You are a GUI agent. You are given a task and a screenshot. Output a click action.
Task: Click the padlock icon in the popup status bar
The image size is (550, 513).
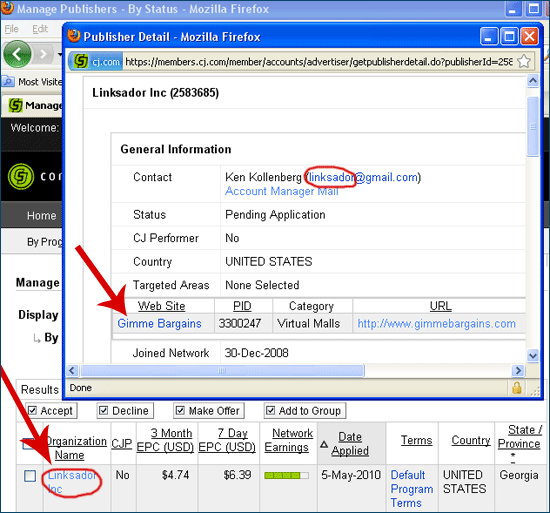pyautogui.click(x=516, y=388)
